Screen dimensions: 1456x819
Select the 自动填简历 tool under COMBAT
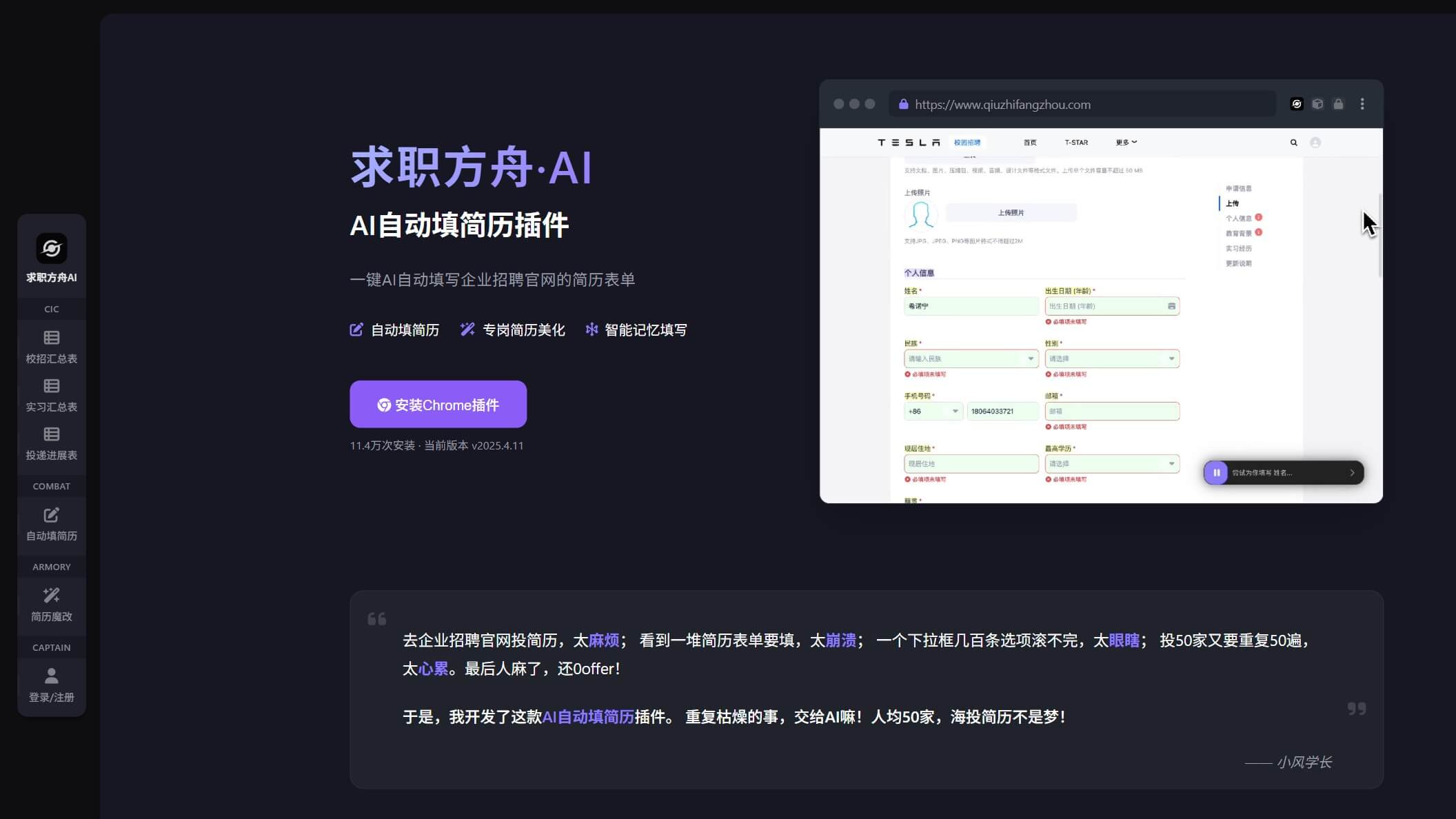pyautogui.click(x=52, y=524)
